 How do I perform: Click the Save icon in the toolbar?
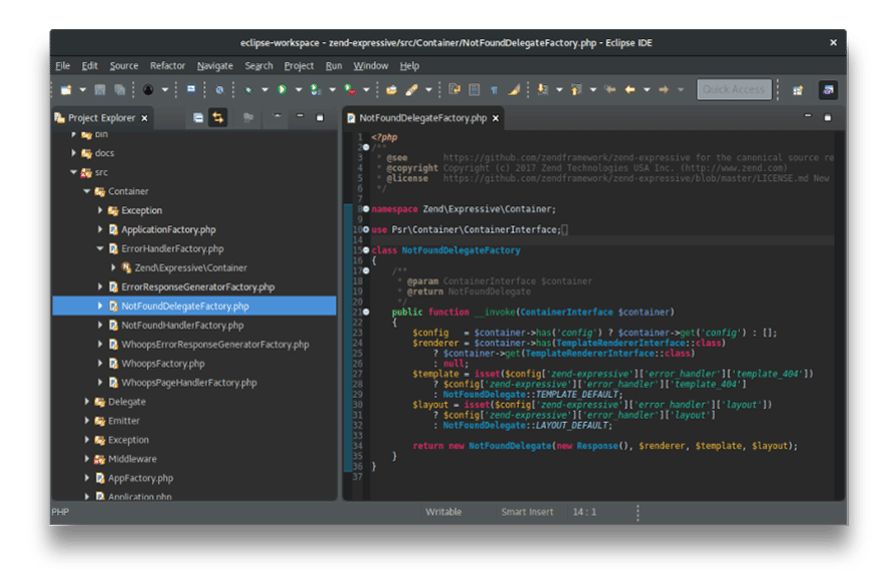coord(99,89)
